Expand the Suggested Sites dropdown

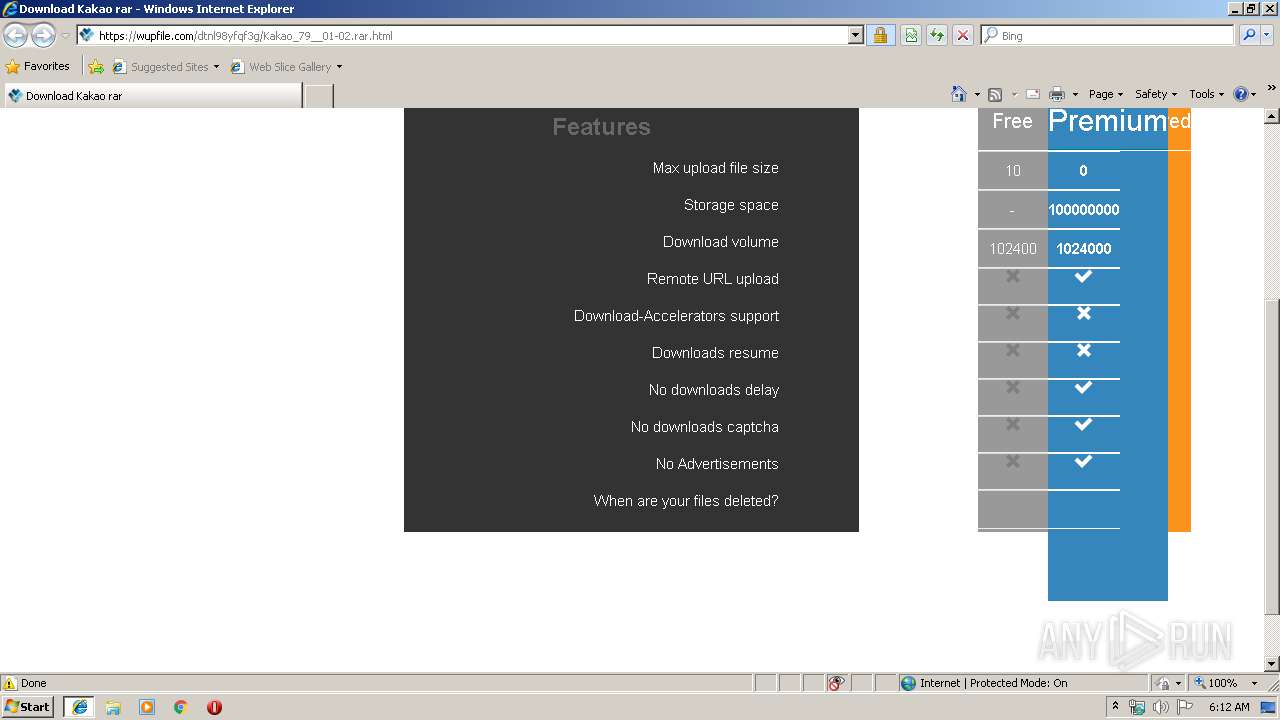point(216,67)
